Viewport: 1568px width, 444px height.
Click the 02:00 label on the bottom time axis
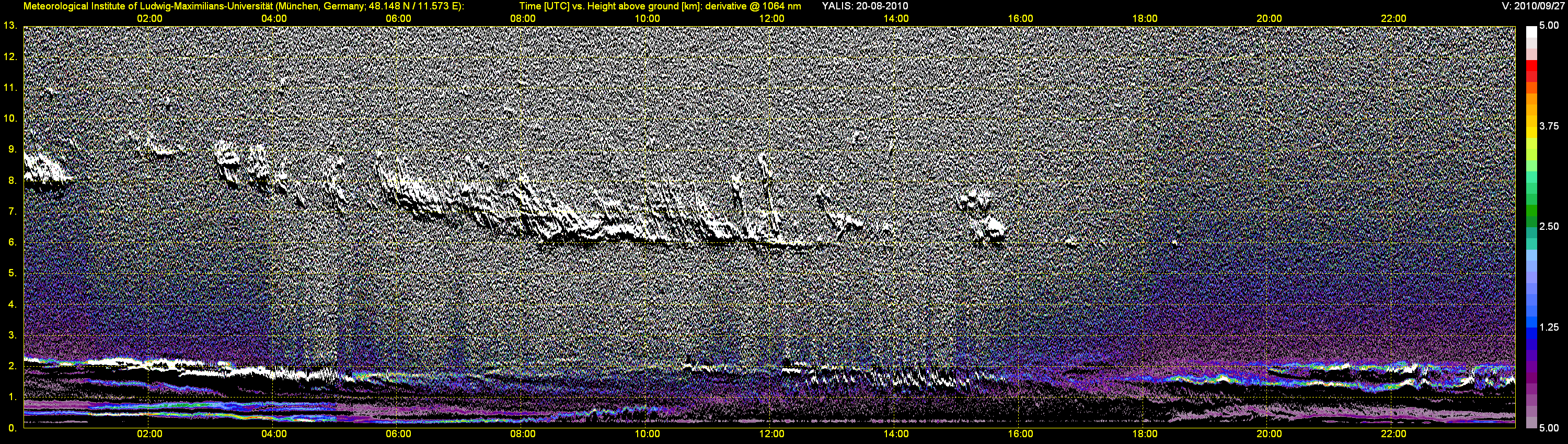[x=149, y=434]
